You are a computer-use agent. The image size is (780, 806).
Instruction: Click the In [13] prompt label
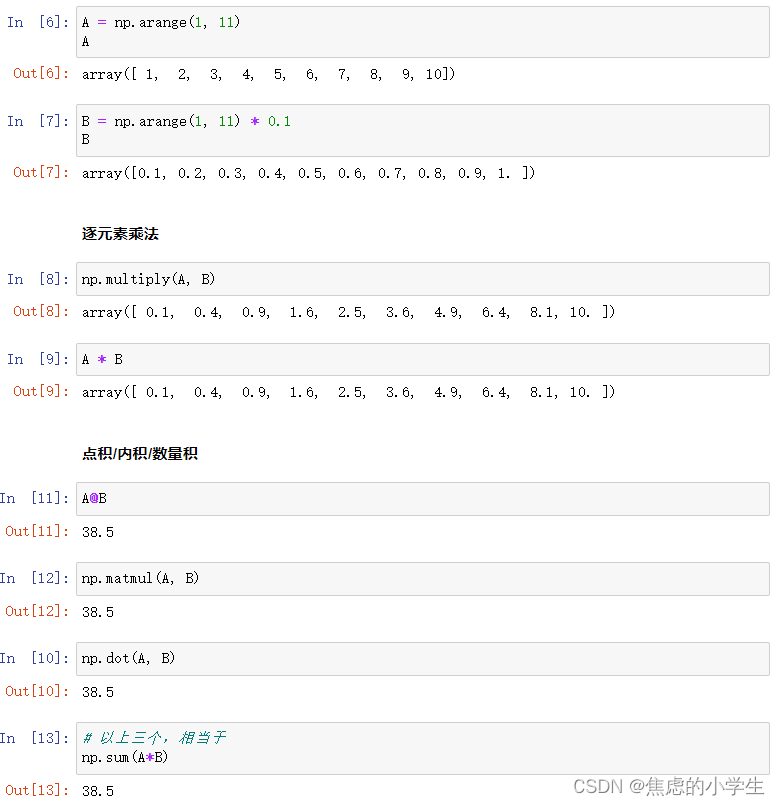pos(33,738)
